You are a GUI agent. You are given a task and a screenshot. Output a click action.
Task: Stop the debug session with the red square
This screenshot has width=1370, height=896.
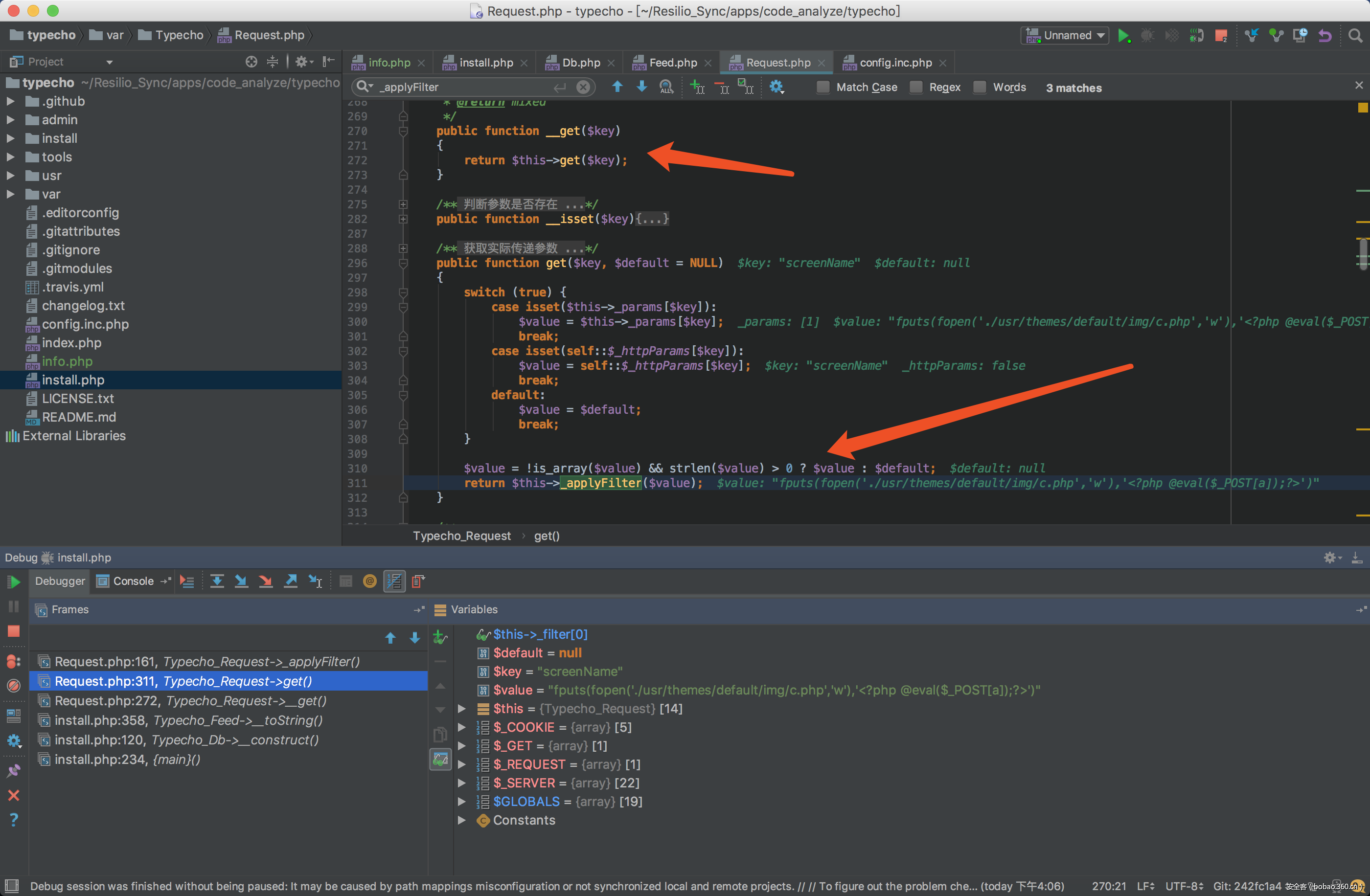coord(14,631)
